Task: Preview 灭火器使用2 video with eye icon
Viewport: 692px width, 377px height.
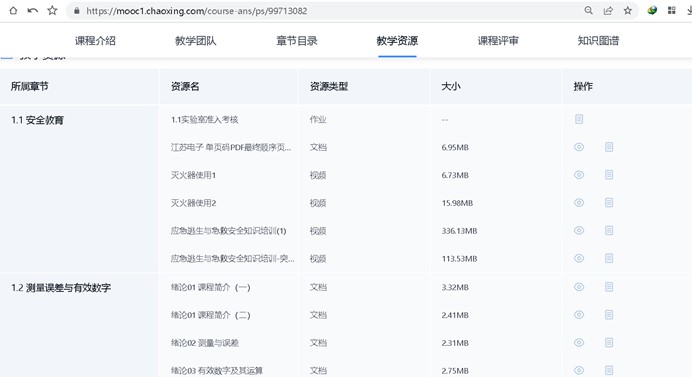Action: pyautogui.click(x=579, y=203)
